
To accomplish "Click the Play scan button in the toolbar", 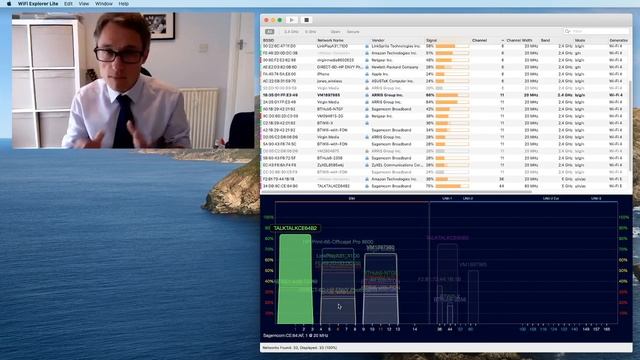I will 291,20.
